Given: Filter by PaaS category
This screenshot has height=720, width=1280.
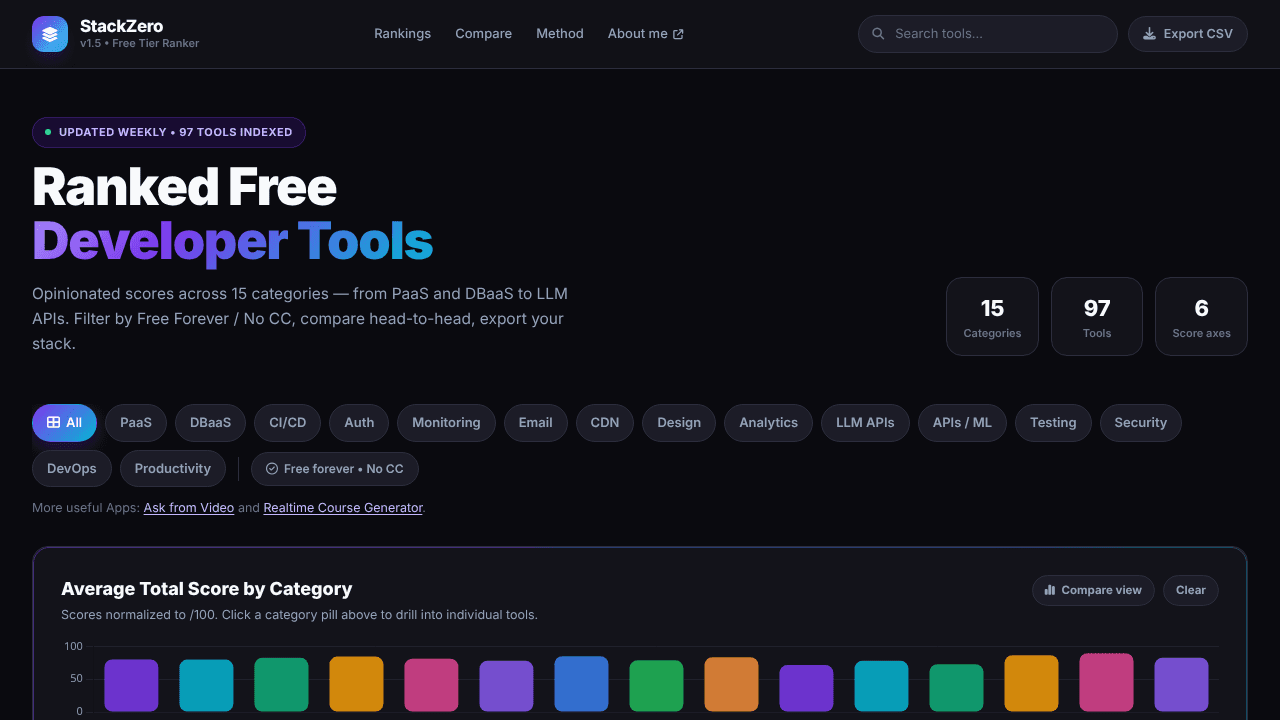Looking at the screenshot, I should (136, 423).
